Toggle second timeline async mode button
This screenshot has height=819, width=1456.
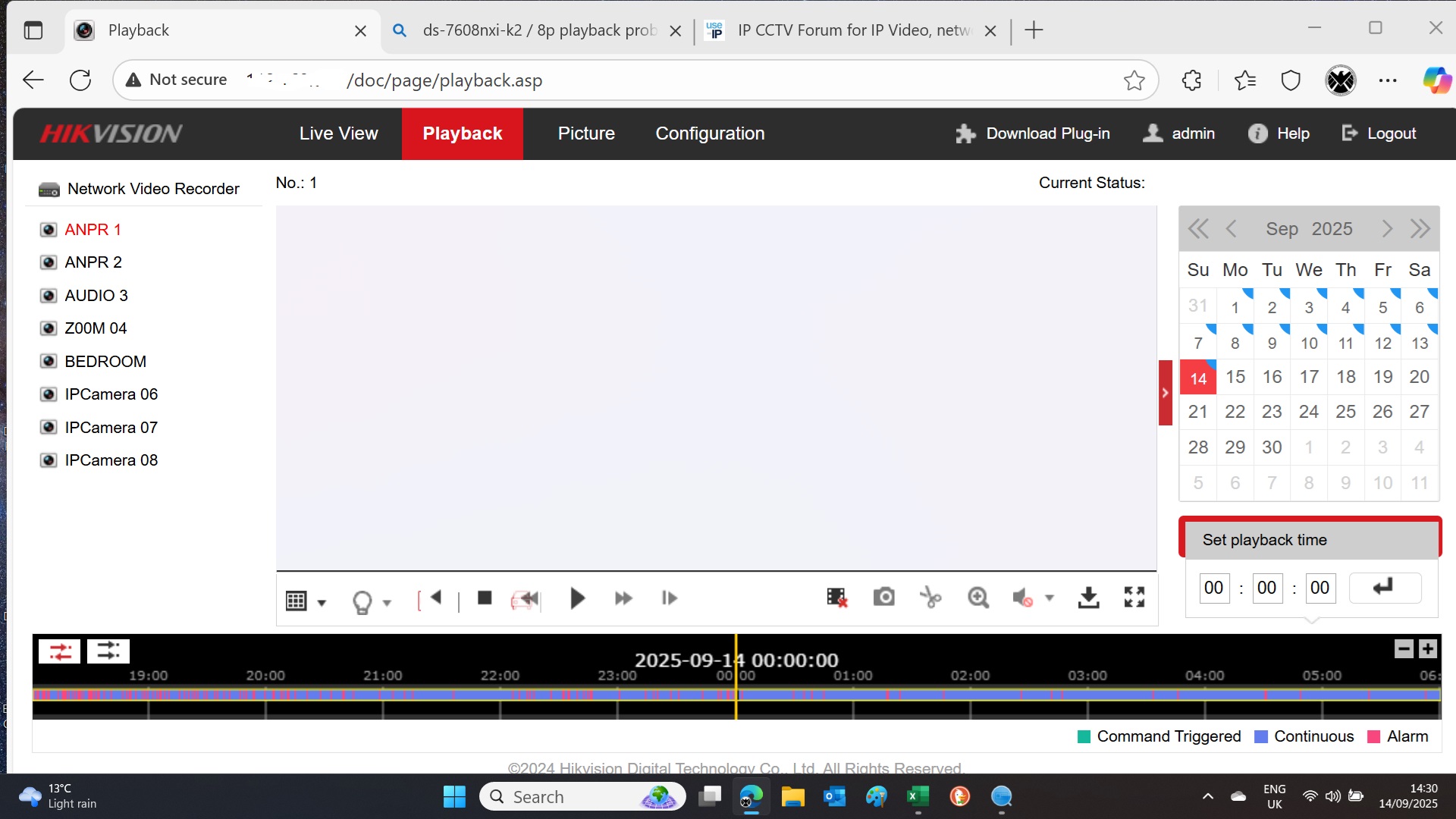coord(108,651)
